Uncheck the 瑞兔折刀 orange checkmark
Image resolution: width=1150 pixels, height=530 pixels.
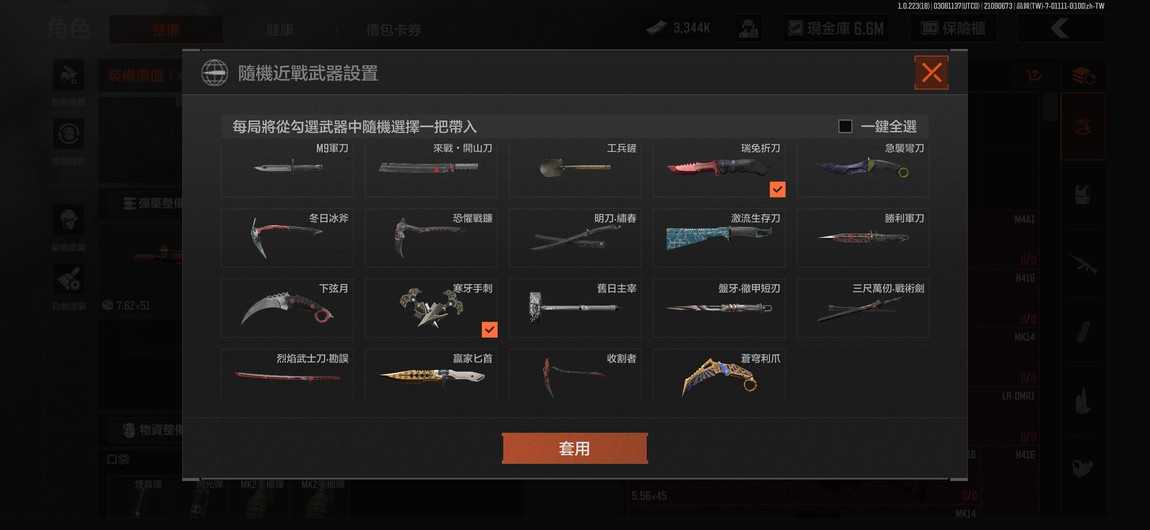point(777,189)
